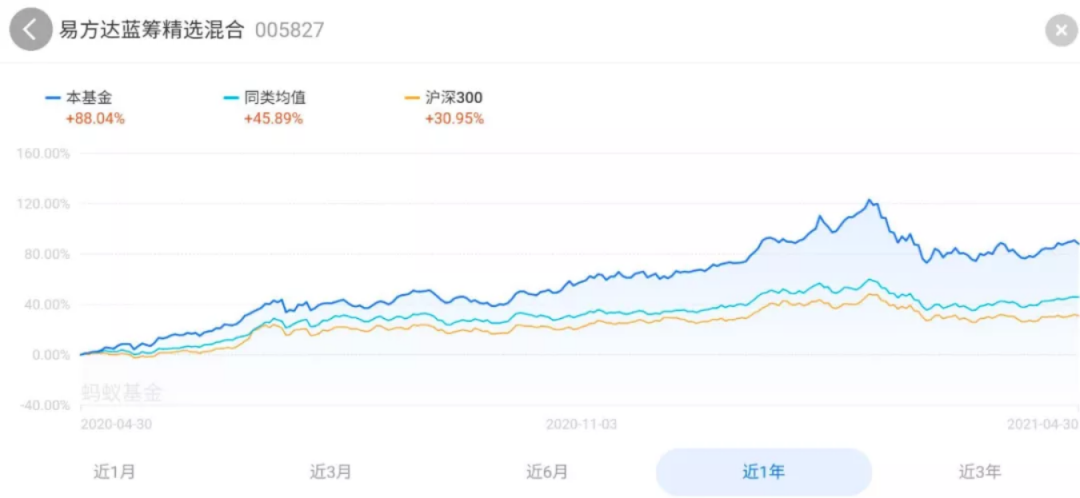Click the 2020-04-30 start date label

coord(116,424)
